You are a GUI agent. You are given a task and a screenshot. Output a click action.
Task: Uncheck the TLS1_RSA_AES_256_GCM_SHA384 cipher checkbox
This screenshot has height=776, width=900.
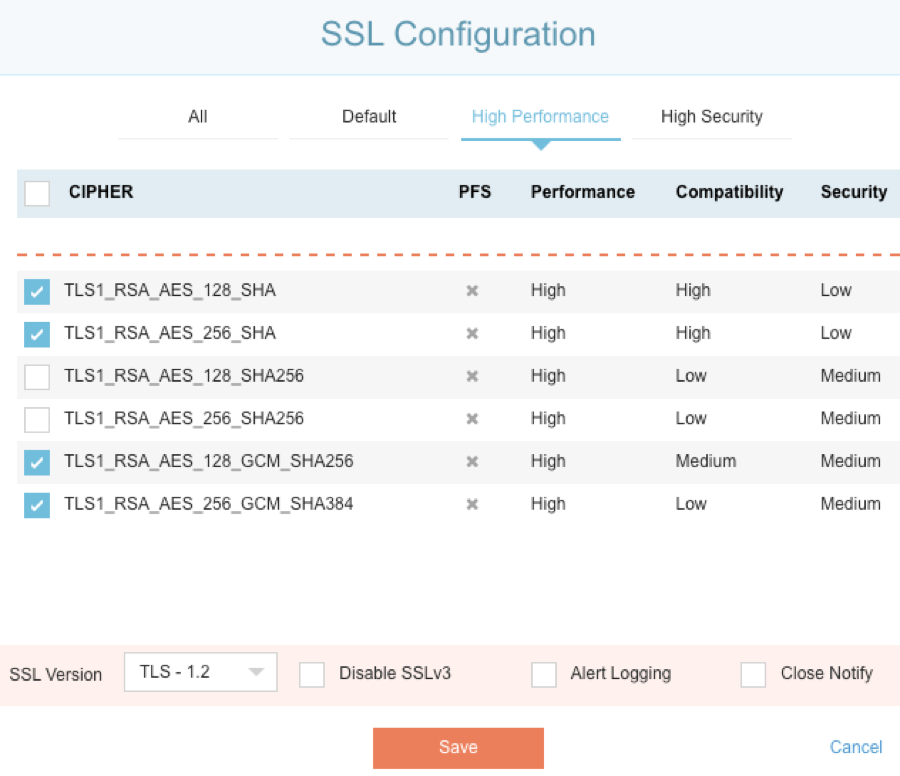[37, 505]
